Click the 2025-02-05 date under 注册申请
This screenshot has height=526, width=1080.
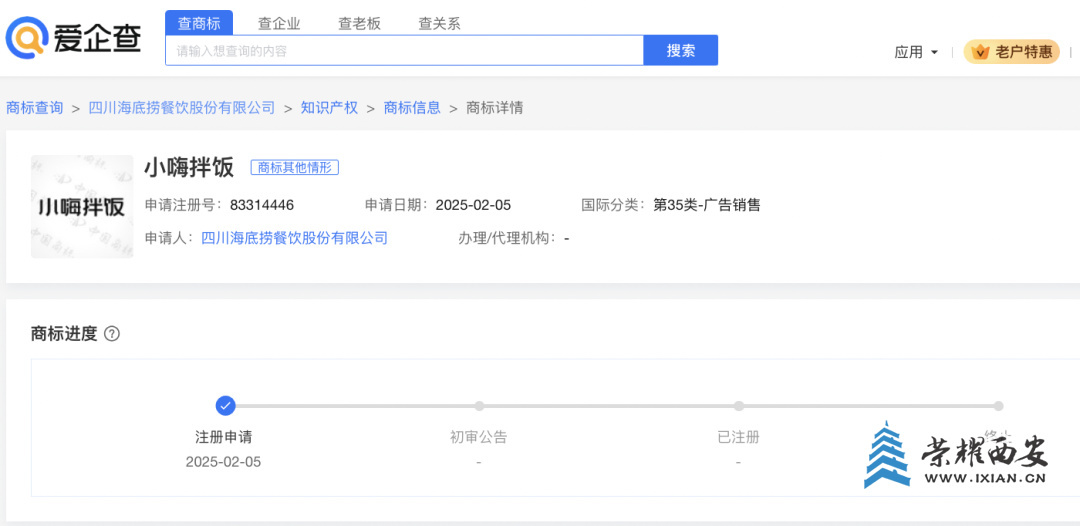point(223,462)
